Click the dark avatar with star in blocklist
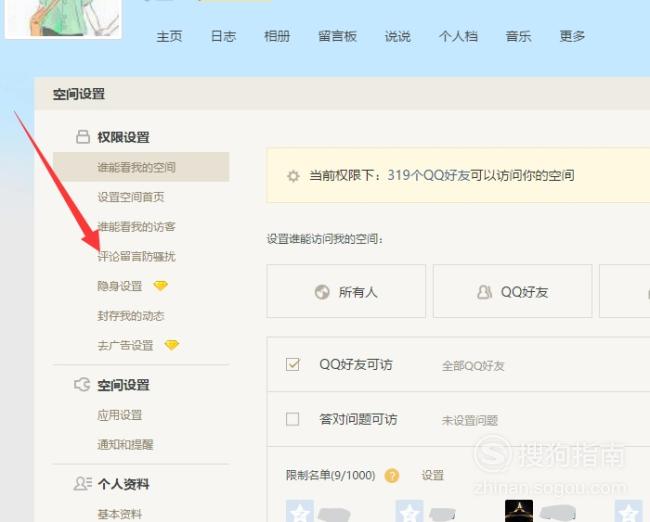The width and height of the screenshot is (650, 522). tap(519, 511)
